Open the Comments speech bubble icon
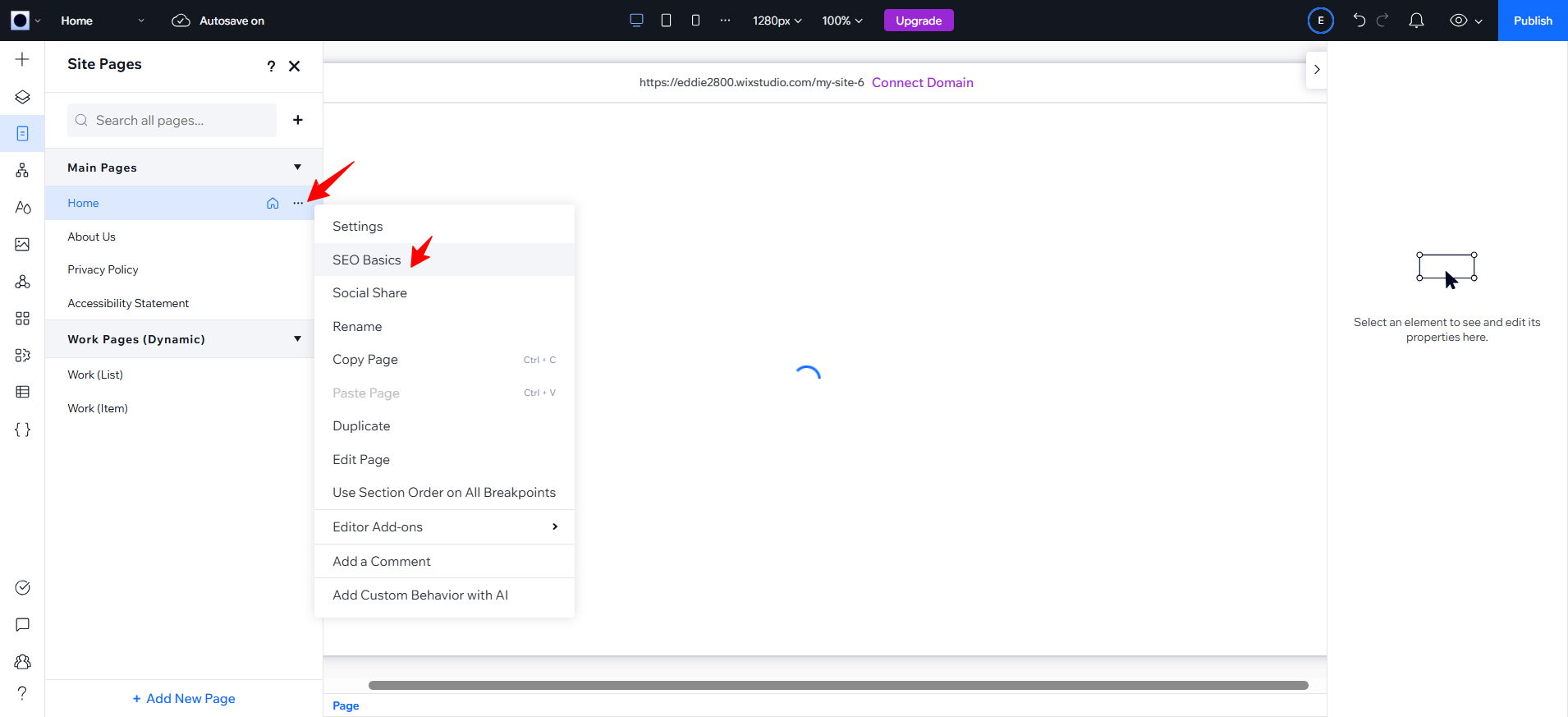The image size is (1568, 717). point(22,624)
